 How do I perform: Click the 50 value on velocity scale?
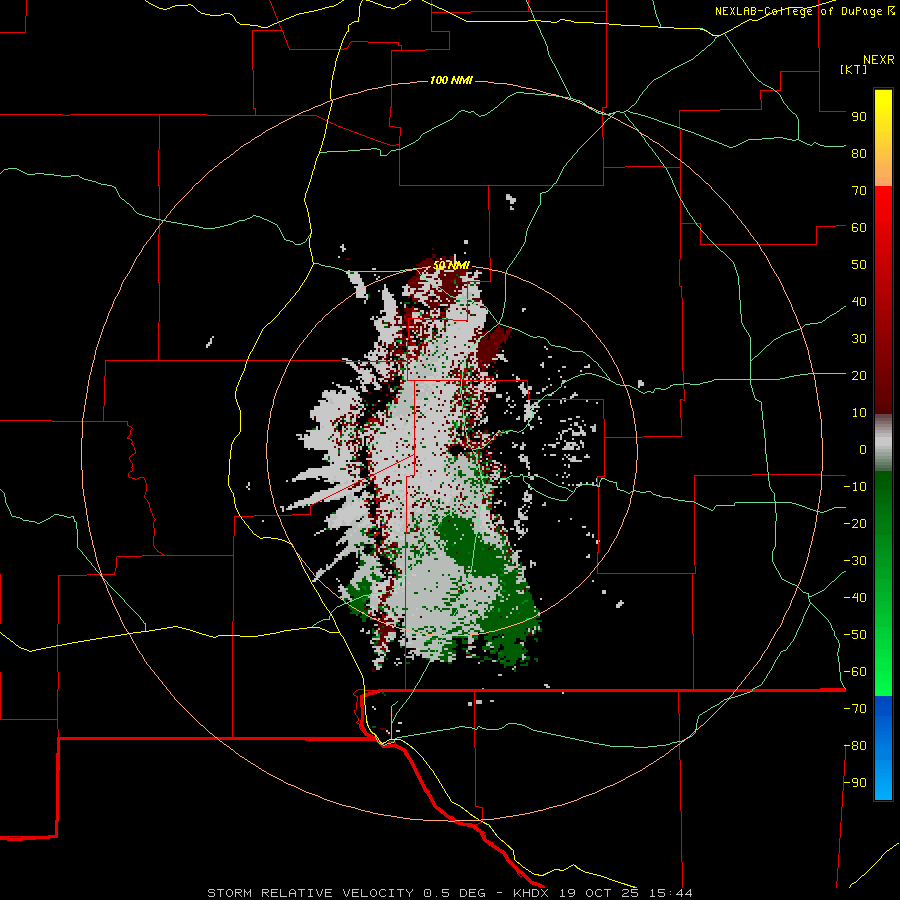click(x=859, y=265)
